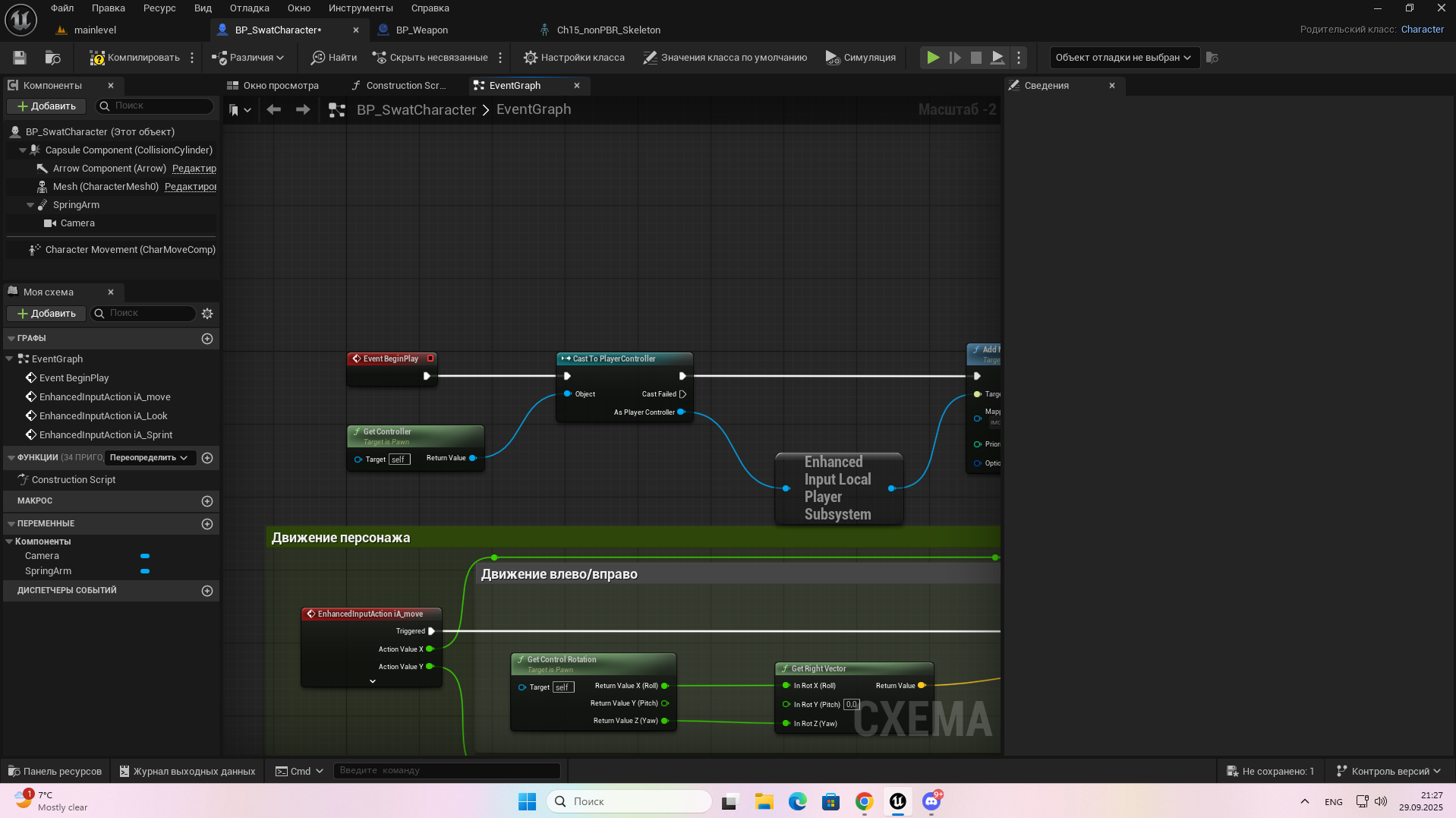The width and height of the screenshot is (1456, 818).
Task: Open the Отладка menu
Action: click(250, 8)
